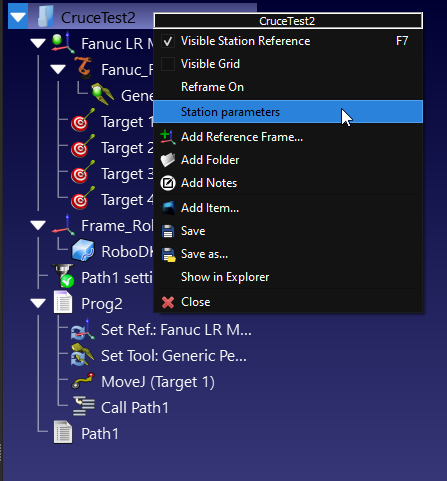The width and height of the screenshot is (447, 481).
Task: Select MoveJ (Target 1) instruction text
Action: tap(158, 382)
